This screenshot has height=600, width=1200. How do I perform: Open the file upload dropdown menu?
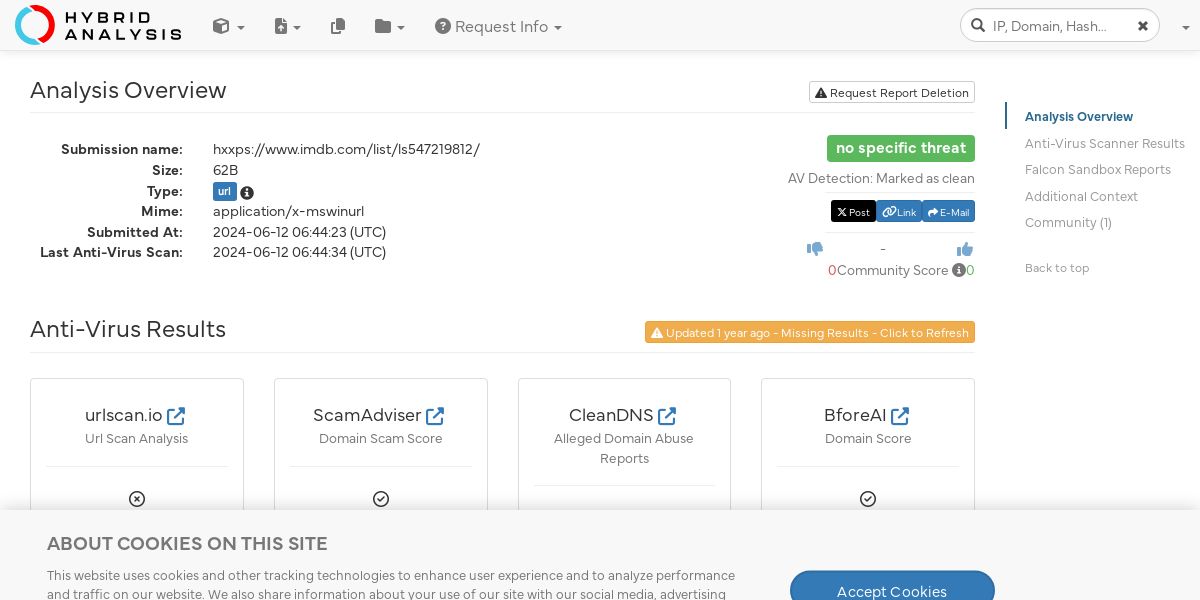(x=287, y=27)
